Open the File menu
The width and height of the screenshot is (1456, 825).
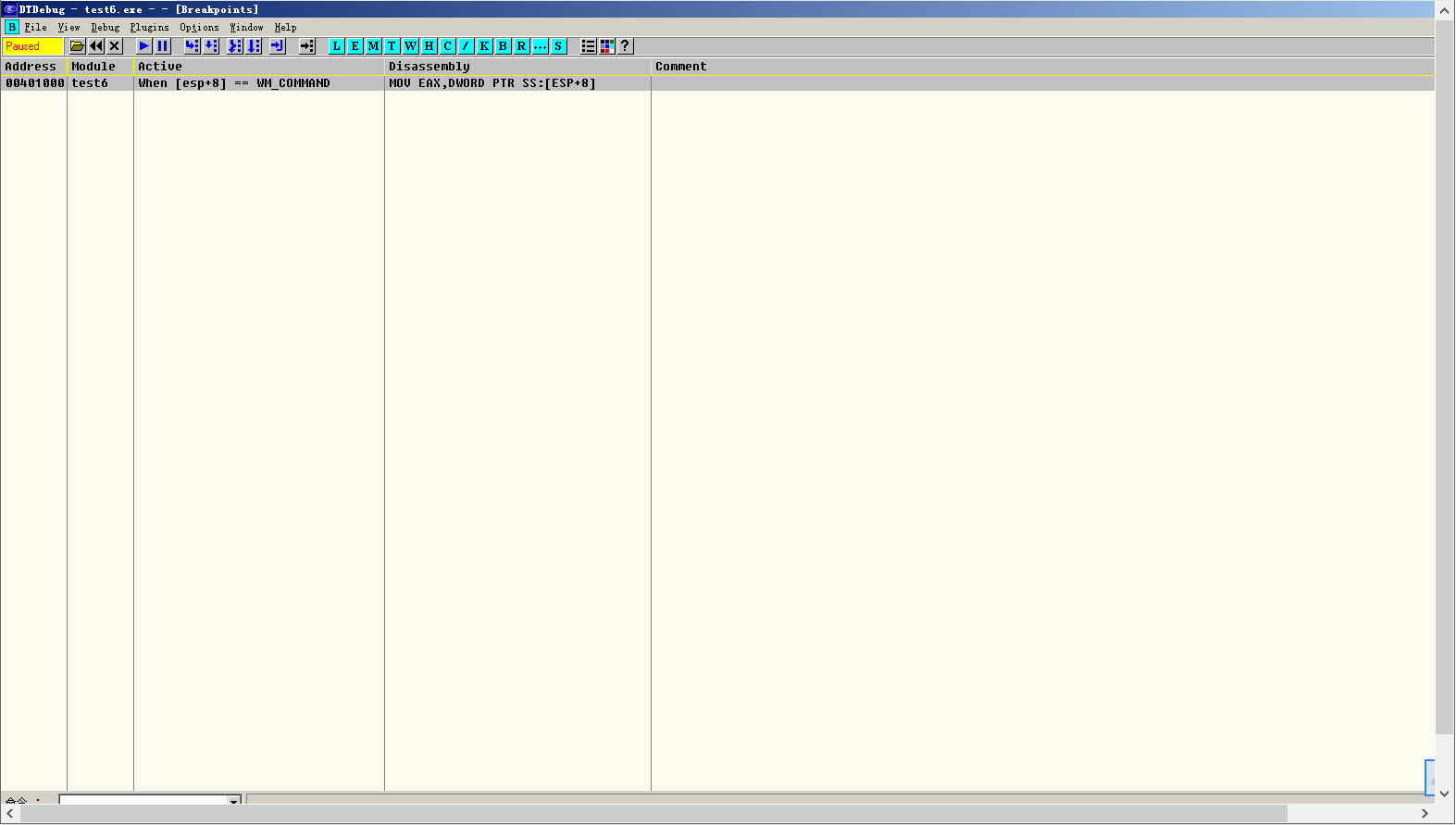coord(35,28)
